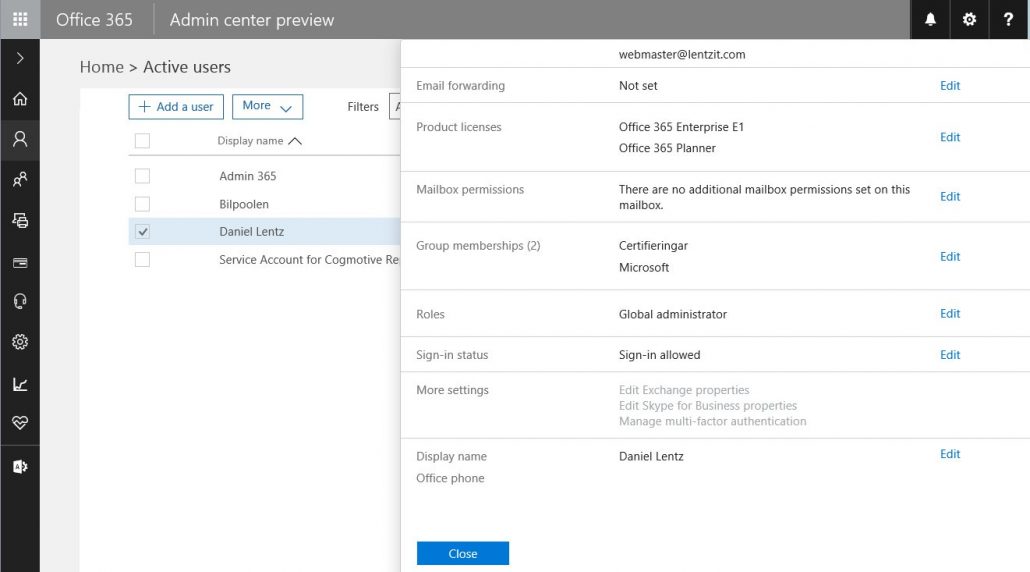Select the Bilpoolen user checkbox
The image size is (1030, 572).
[142, 204]
